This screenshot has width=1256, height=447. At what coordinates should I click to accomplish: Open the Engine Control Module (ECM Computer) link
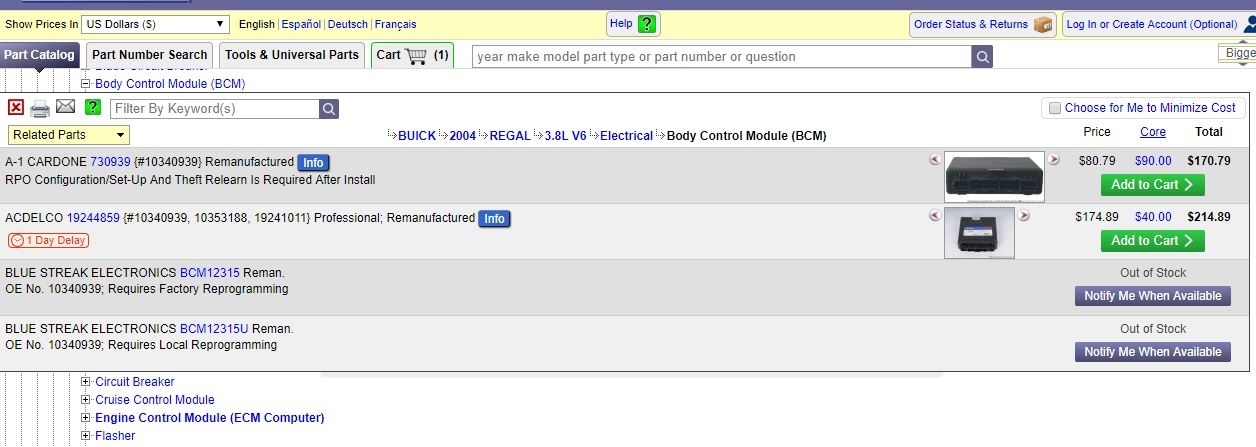coord(210,418)
